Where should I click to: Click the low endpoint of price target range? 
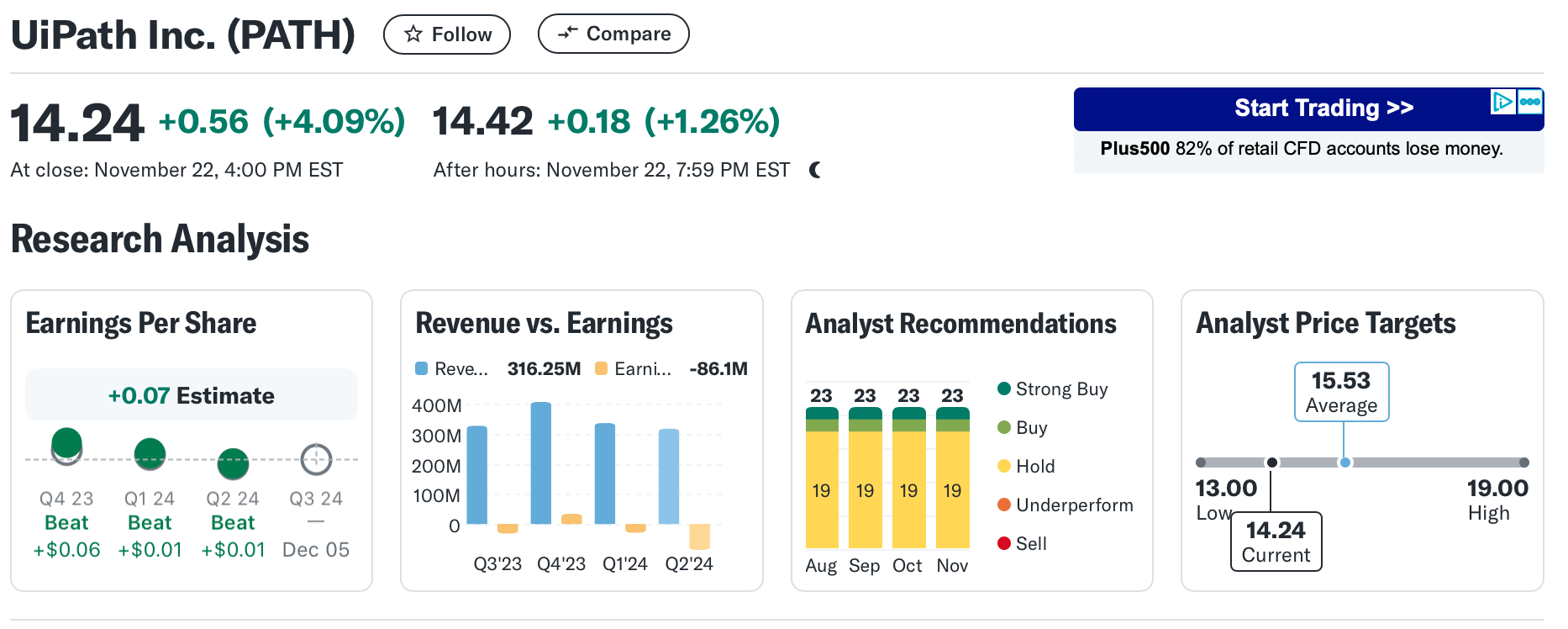pyautogui.click(x=1201, y=462)
